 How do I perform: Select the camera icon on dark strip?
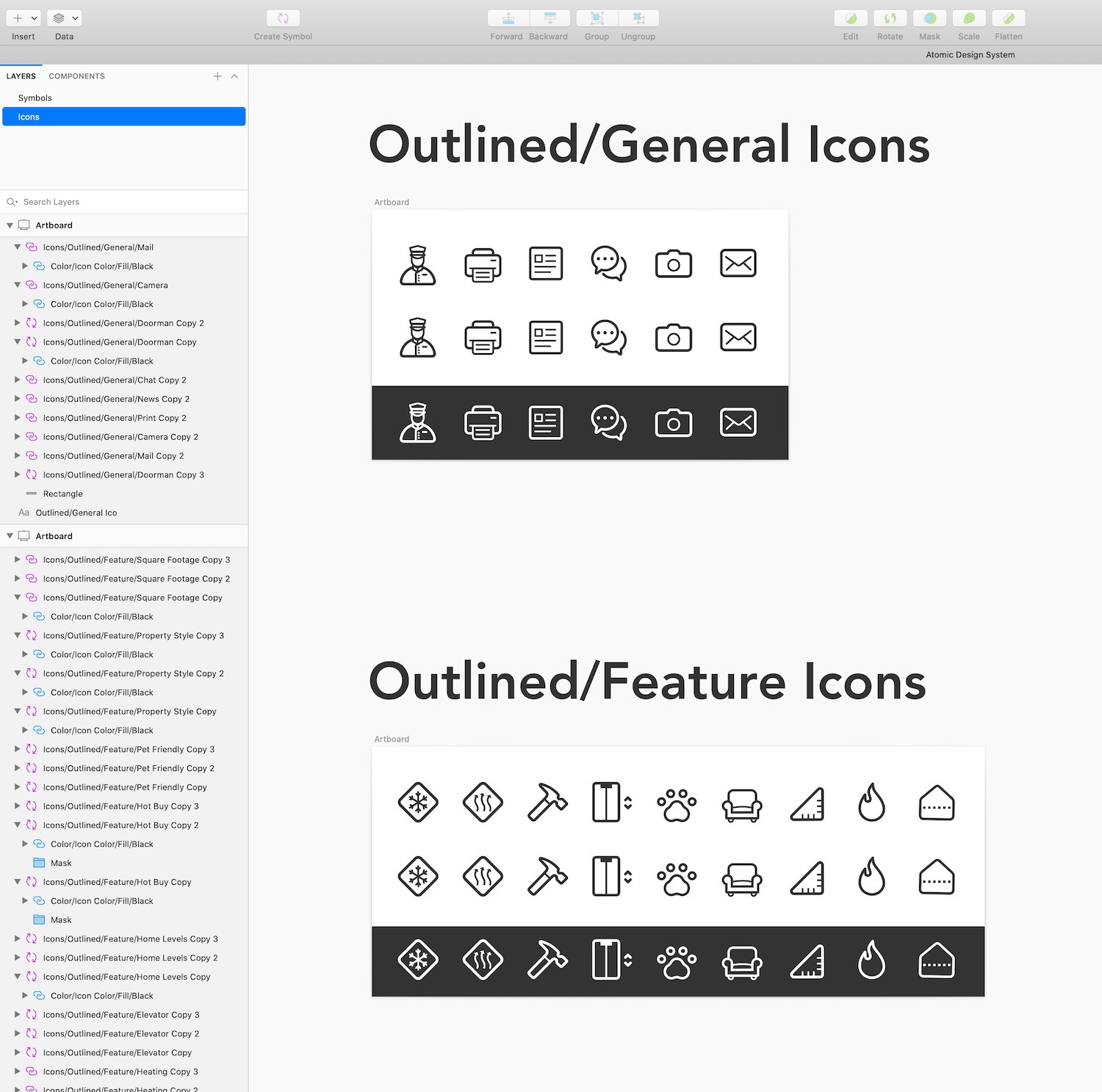click(674, 423)
